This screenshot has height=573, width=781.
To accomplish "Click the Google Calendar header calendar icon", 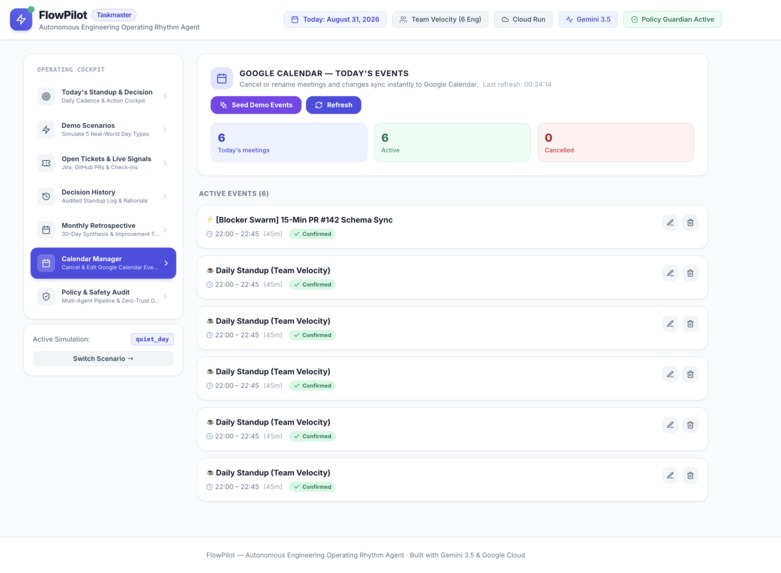I will [222, 78].
